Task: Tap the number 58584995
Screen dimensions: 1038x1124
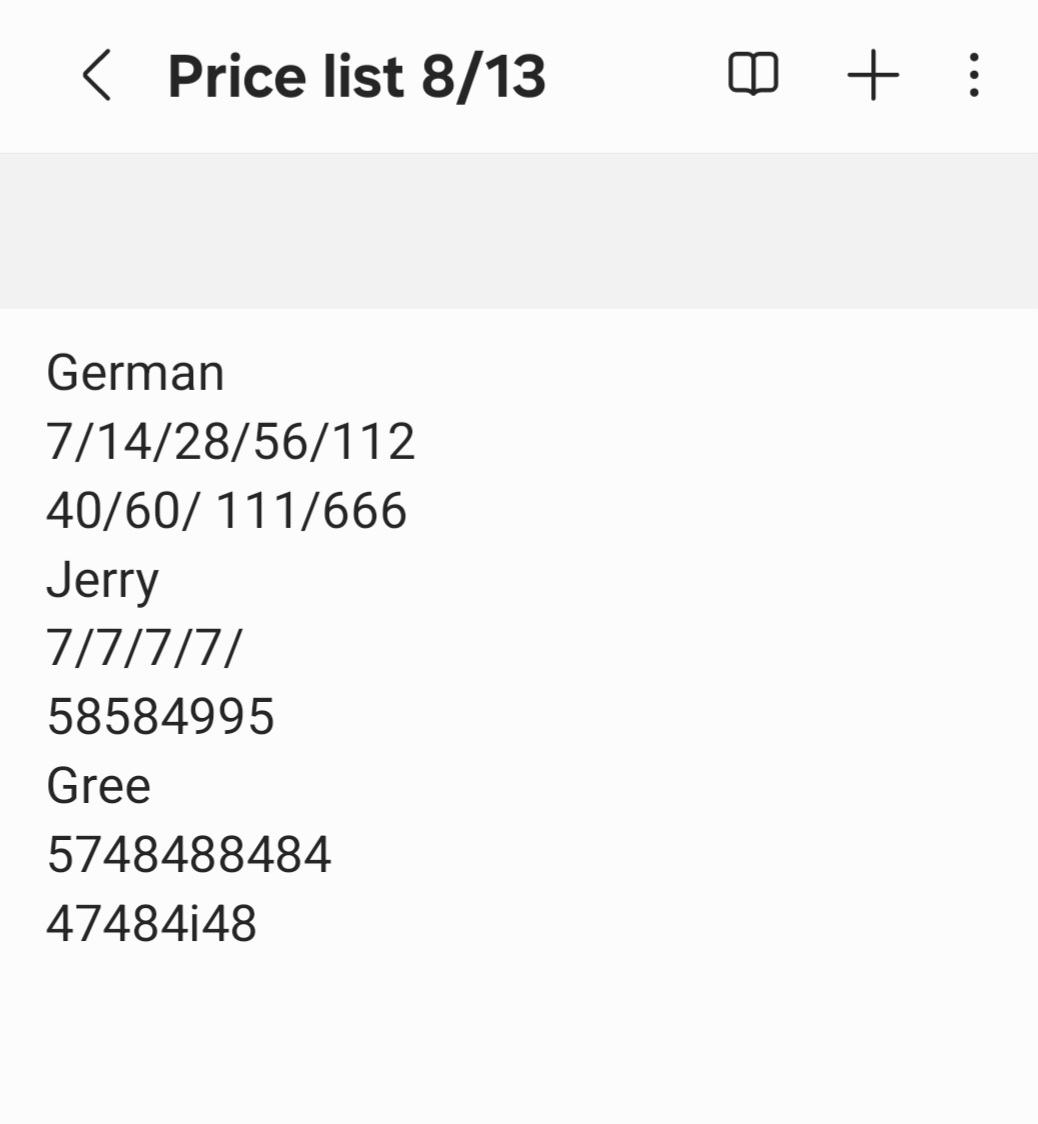Action: [161, 717]
